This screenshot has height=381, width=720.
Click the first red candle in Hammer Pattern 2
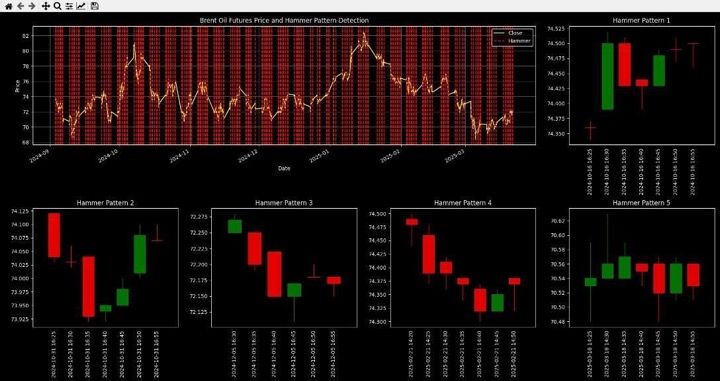click(54, 235)
